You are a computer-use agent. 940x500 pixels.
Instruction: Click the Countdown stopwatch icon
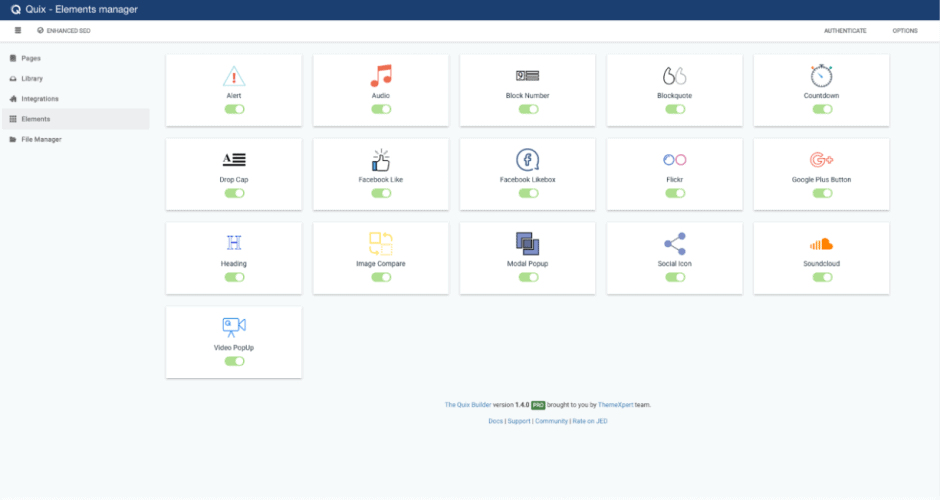tap(821, 76)
